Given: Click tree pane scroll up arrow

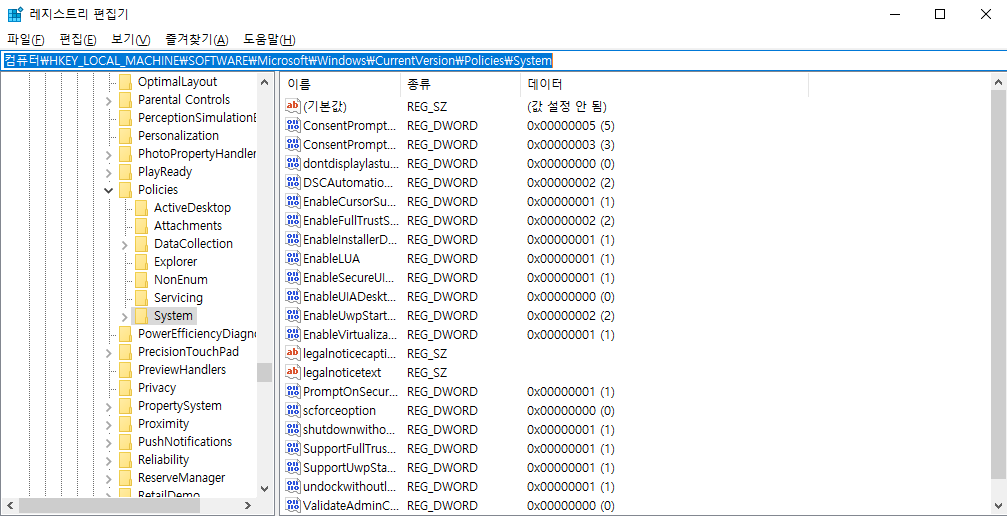Looking at the screenshot, I should pos(264,82).
